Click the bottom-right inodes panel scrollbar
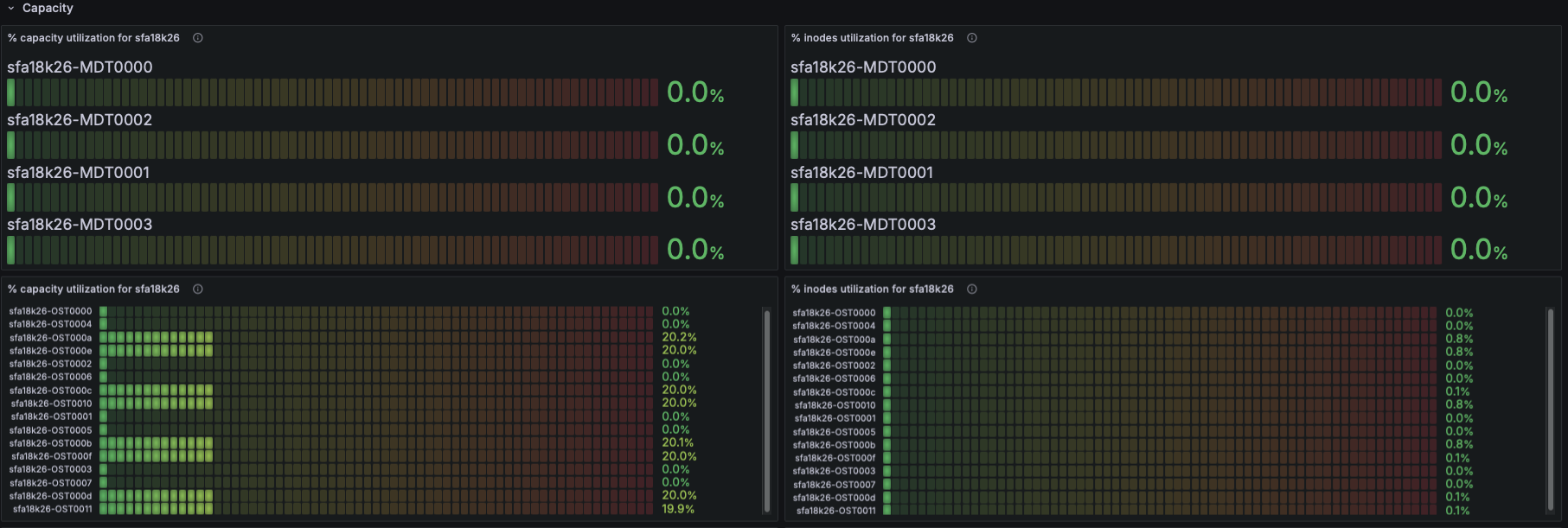1568x528 pixels. 1550,410
